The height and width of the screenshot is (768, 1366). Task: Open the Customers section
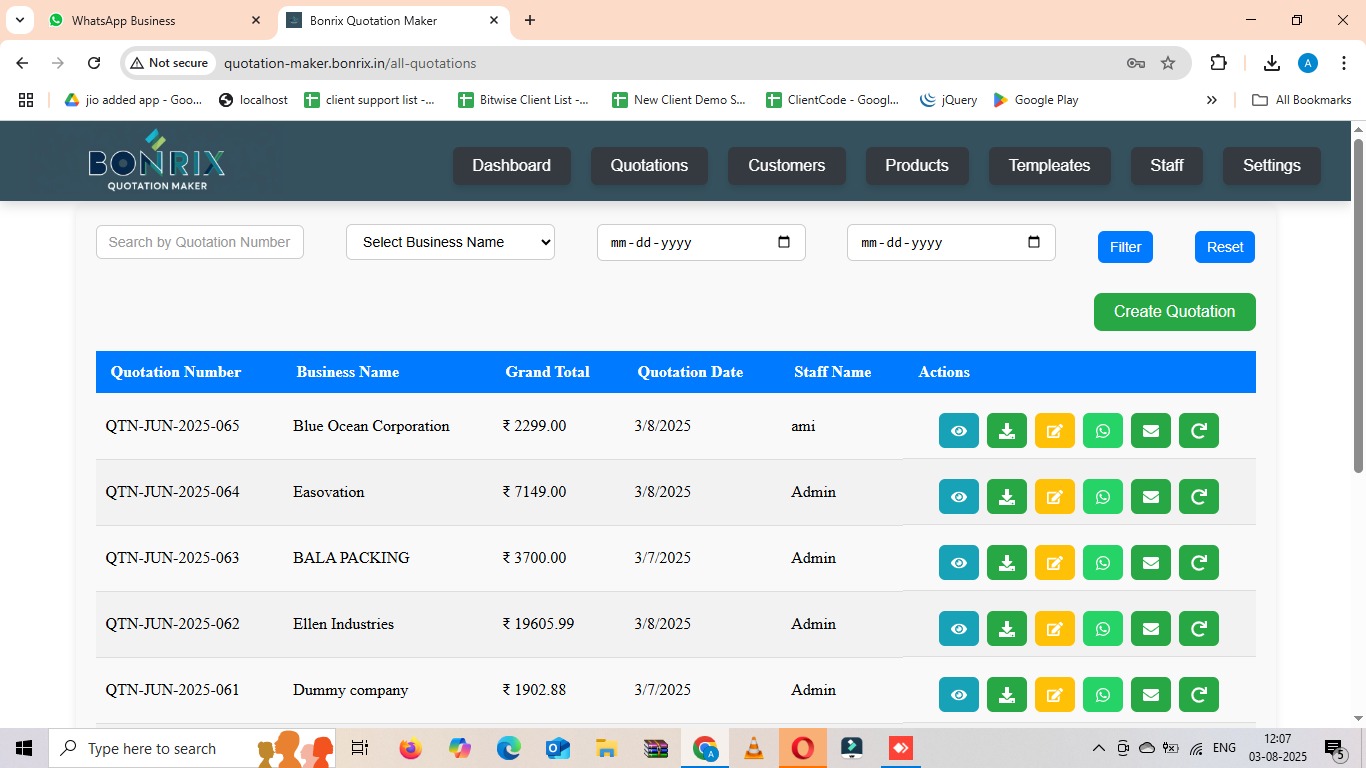(x=787, y=166)
